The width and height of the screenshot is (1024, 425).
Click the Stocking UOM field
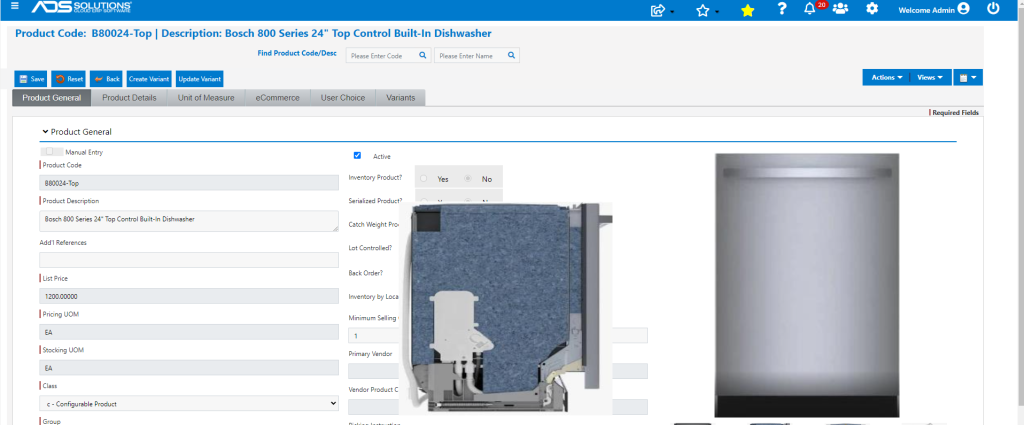click(x=189, y=368)
